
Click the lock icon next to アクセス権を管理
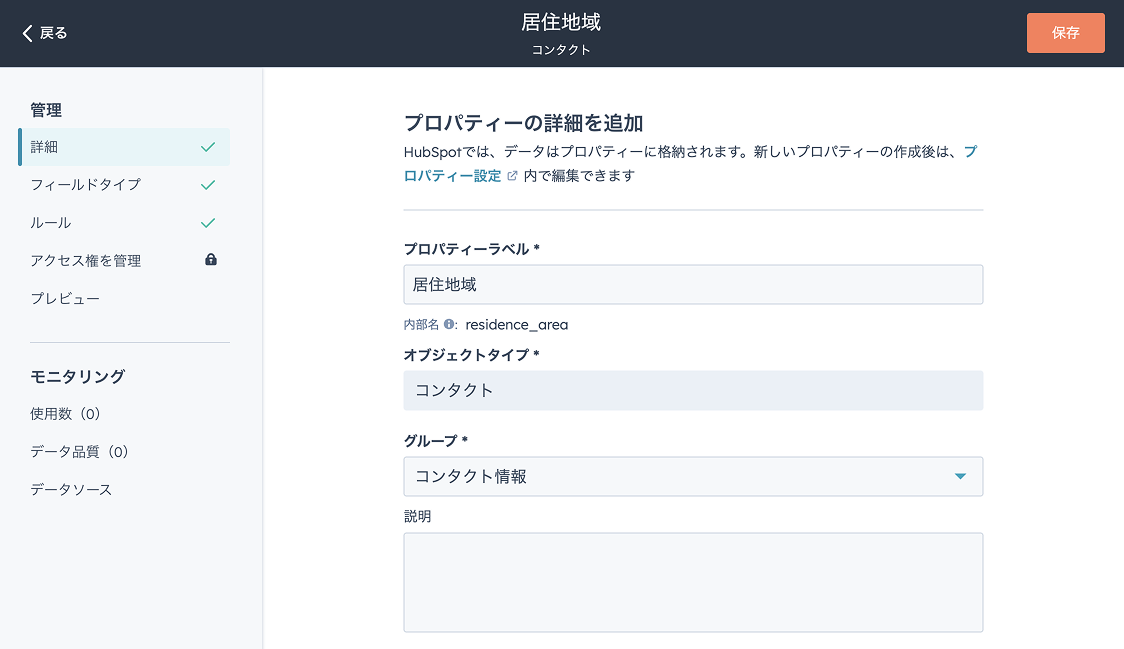coord(211,260)
